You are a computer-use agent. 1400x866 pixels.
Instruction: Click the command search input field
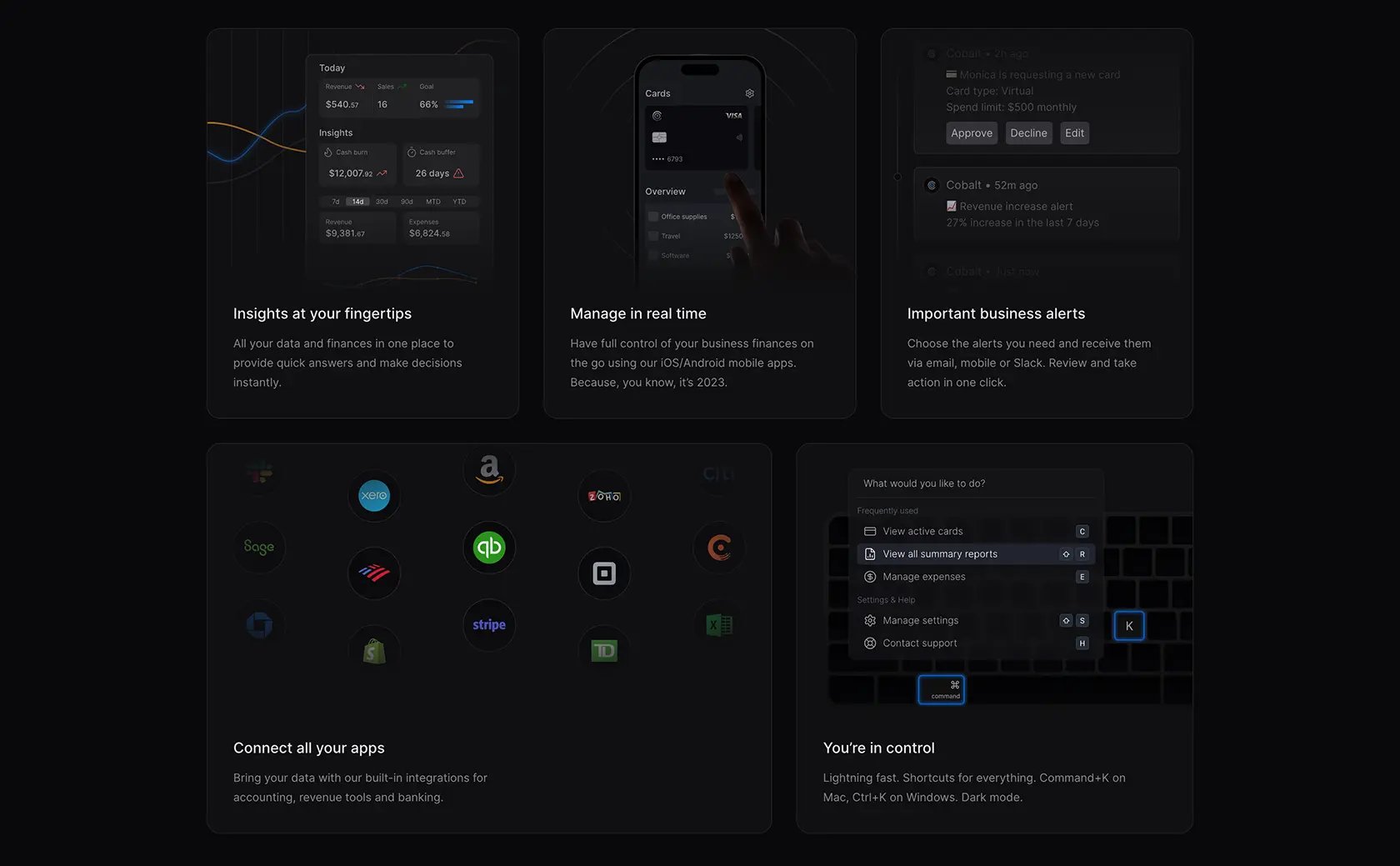(x=976, y=483)
